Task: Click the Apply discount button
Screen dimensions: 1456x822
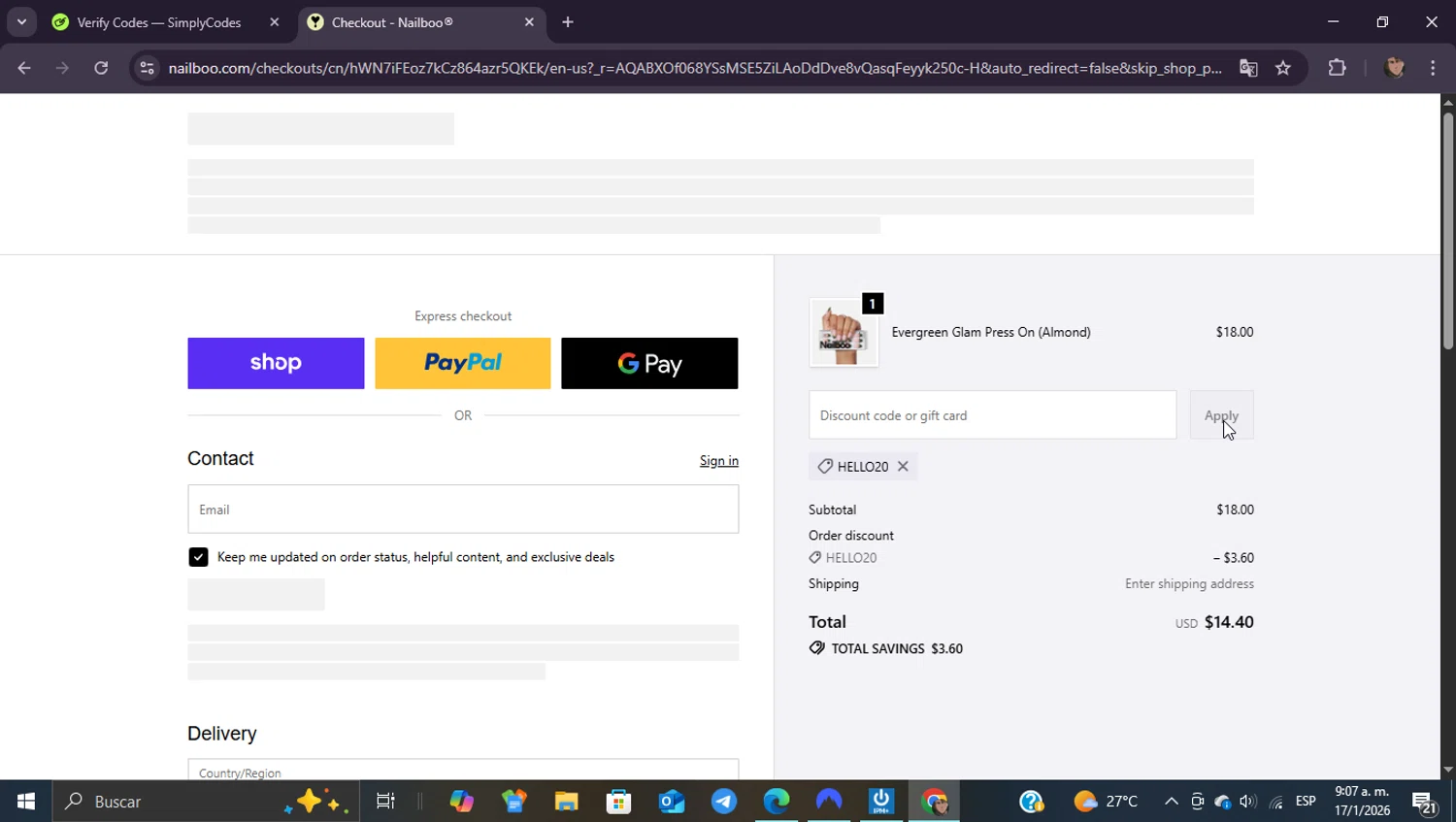Action: click(1221, 415)
